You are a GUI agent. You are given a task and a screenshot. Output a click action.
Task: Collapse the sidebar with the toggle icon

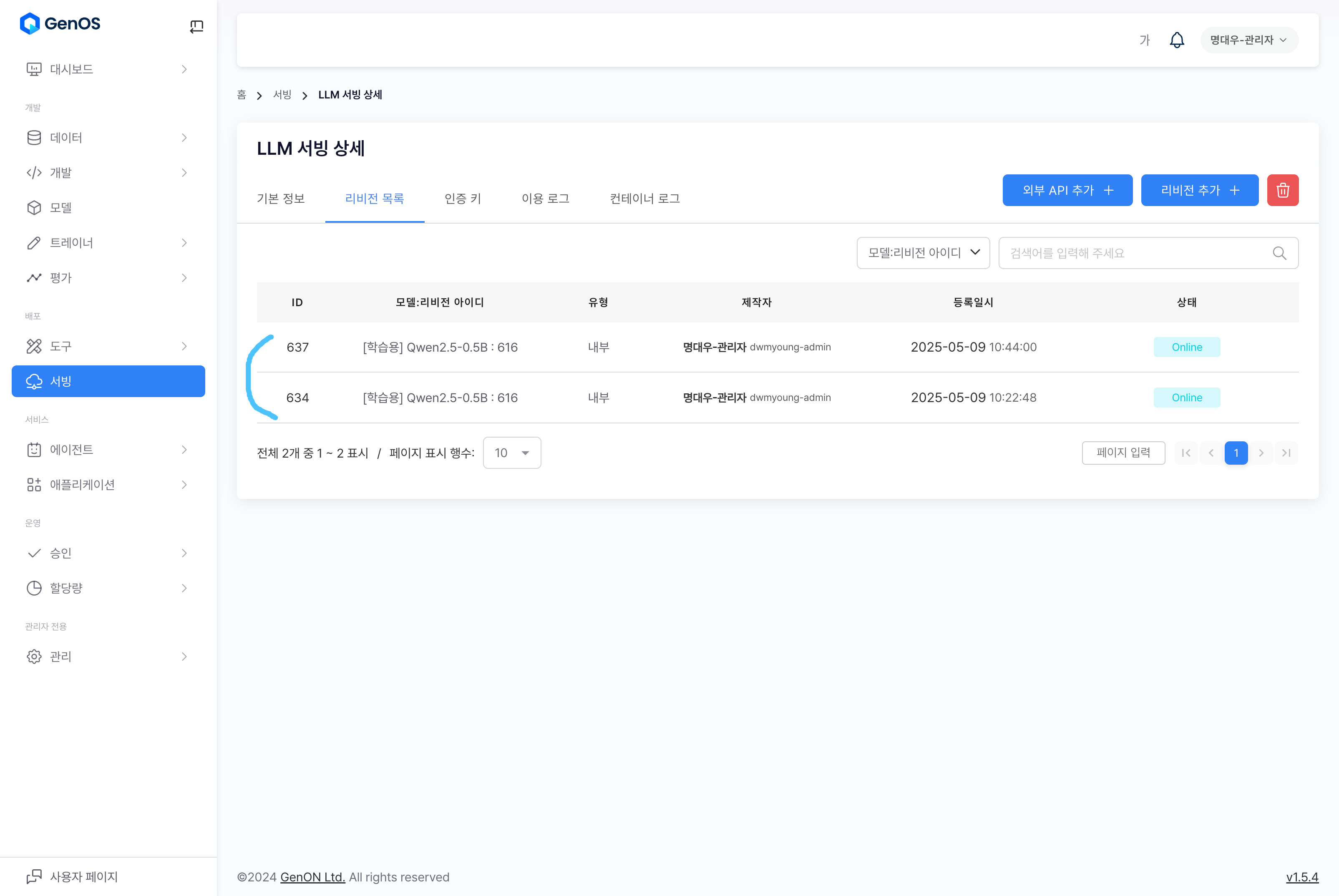pyautogui.click(x=196, y=26)
